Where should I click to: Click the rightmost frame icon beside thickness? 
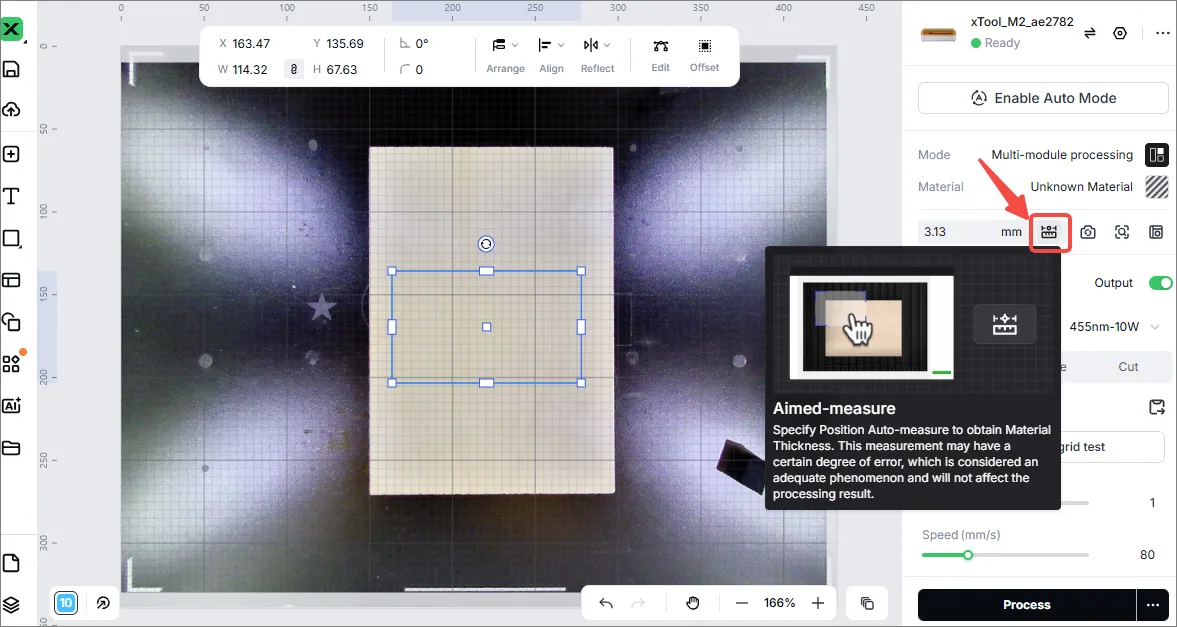(1157, 232)
